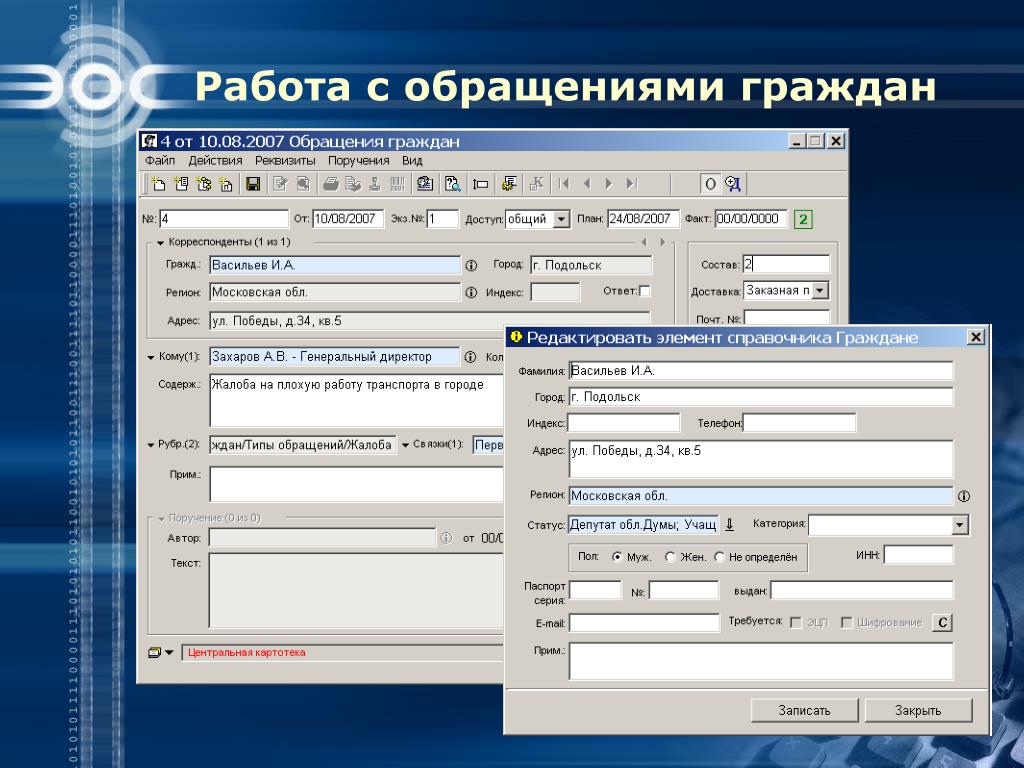Click the info icon beside citizen Васильев И.А. field
This screenshot has height=768, width=1024.
click(471, 265)
